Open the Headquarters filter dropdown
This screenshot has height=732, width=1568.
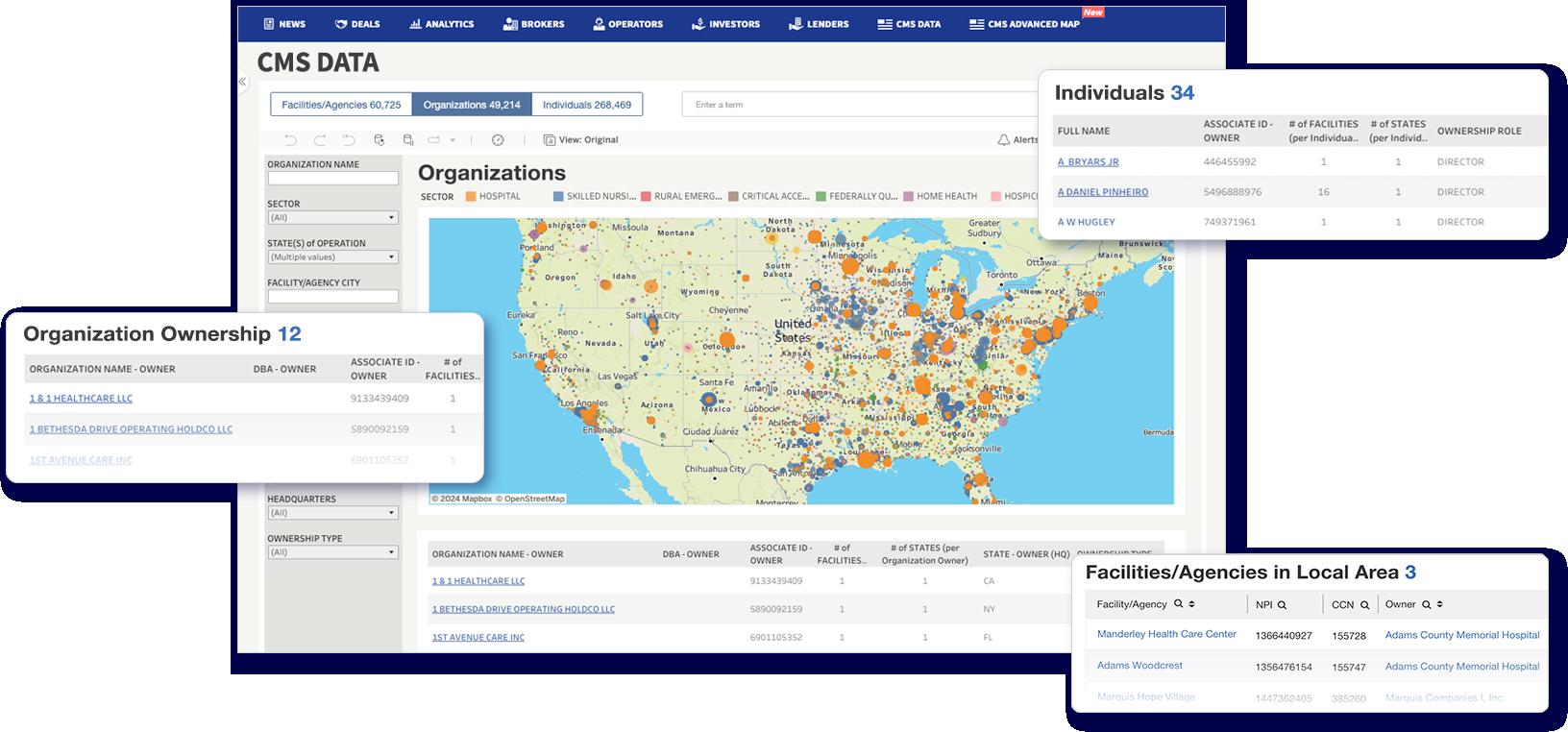332,513
